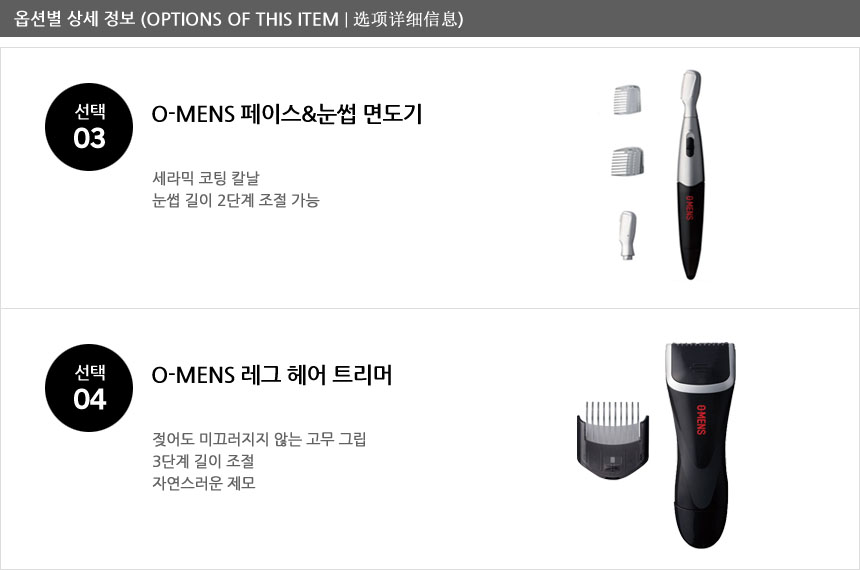Click OPTIONS OF THIS ITEM header text
This screenshot has height=570, width=860.
243,19
